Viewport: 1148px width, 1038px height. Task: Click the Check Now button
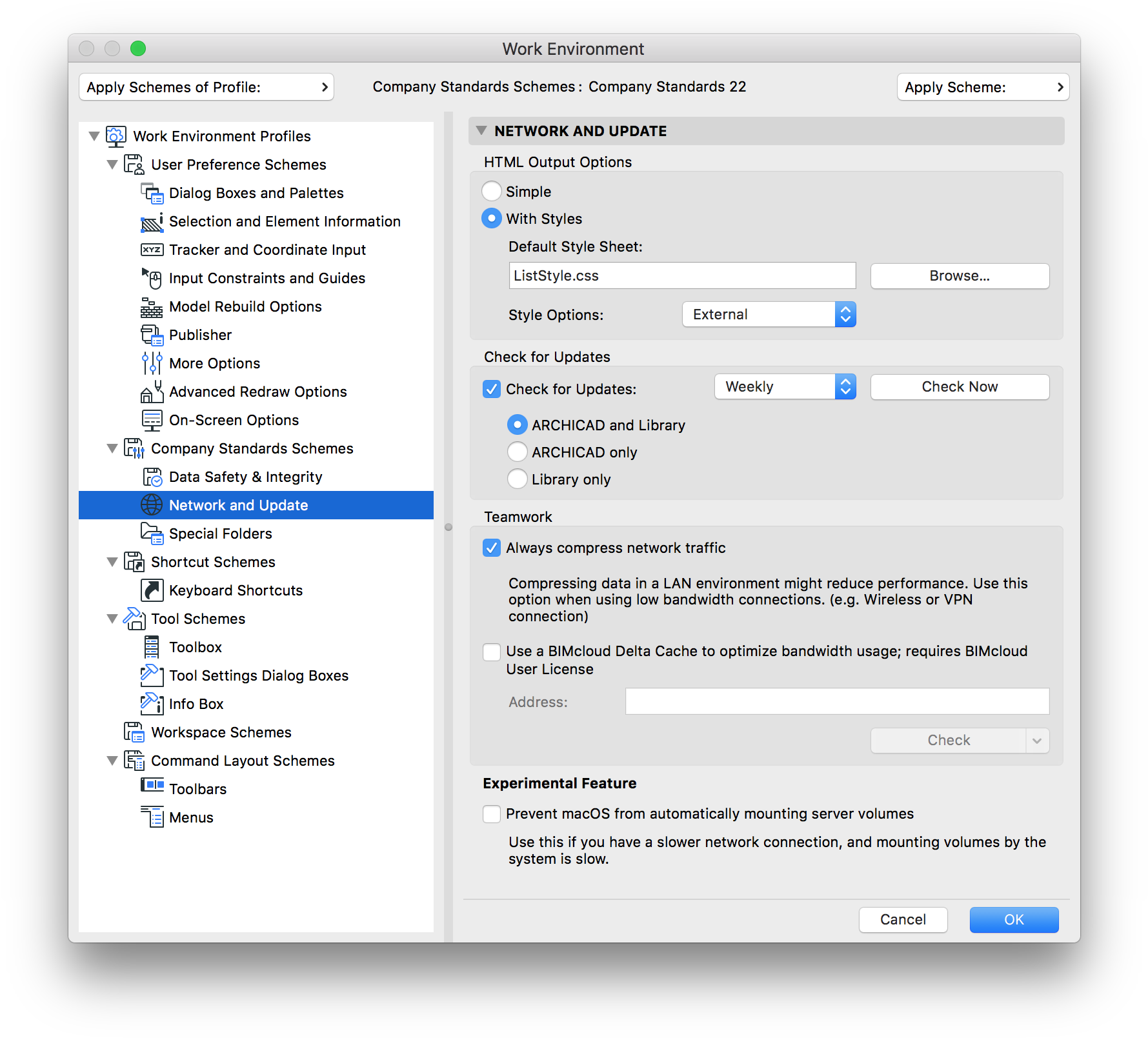coord(960,386)
